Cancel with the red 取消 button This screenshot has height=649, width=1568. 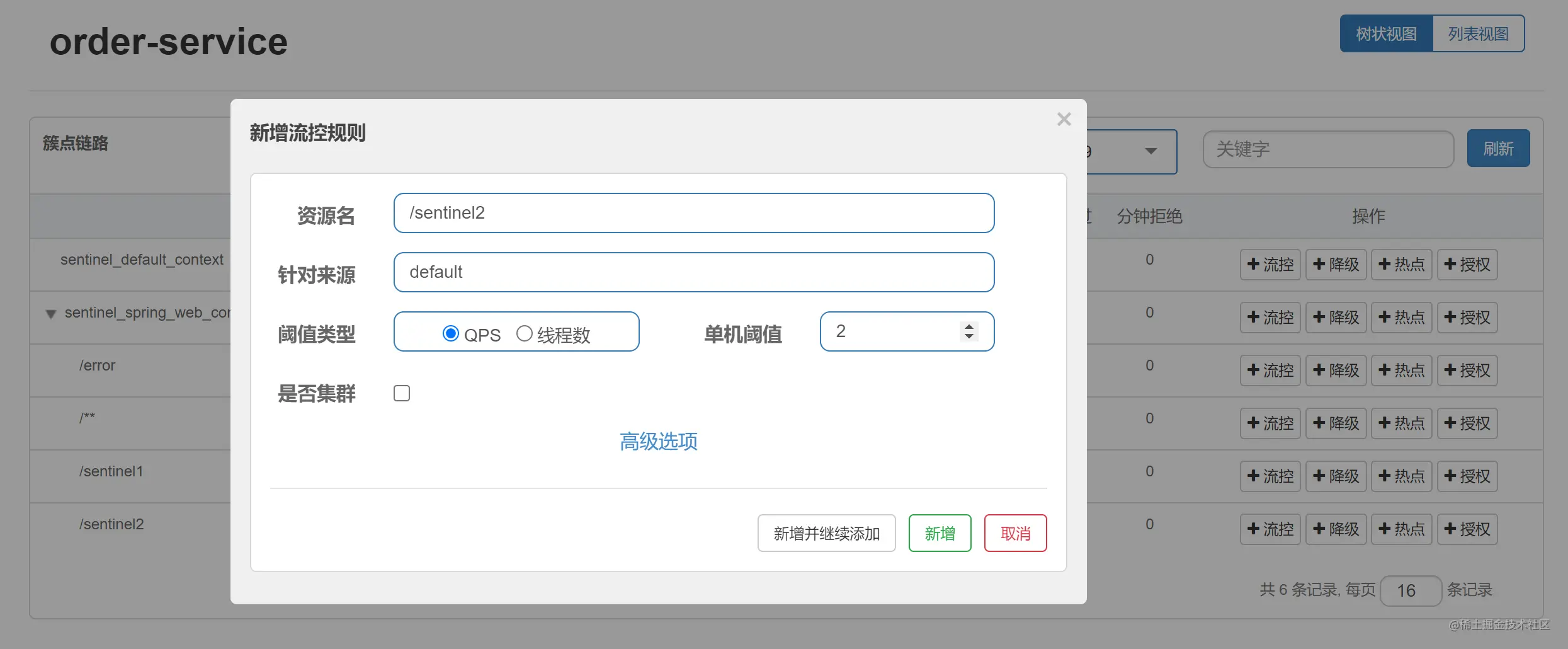pyautogui.click(x=1015, y=533)
